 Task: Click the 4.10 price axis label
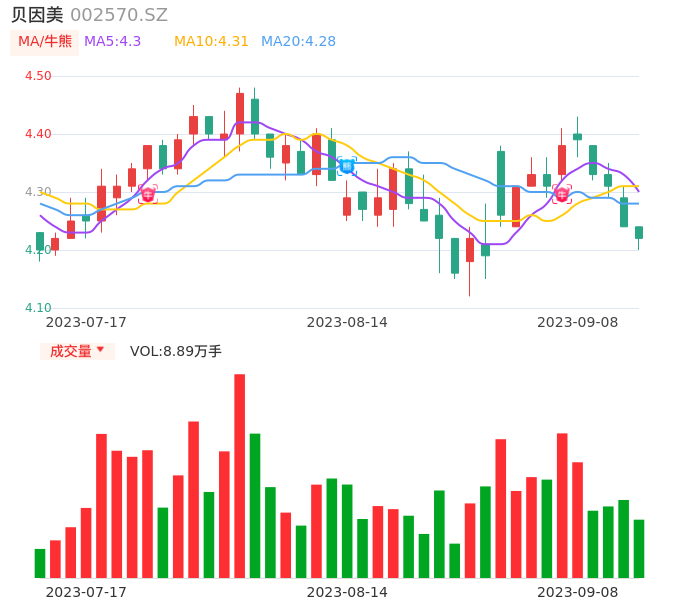pyautogui.click(x=37, y=308)
